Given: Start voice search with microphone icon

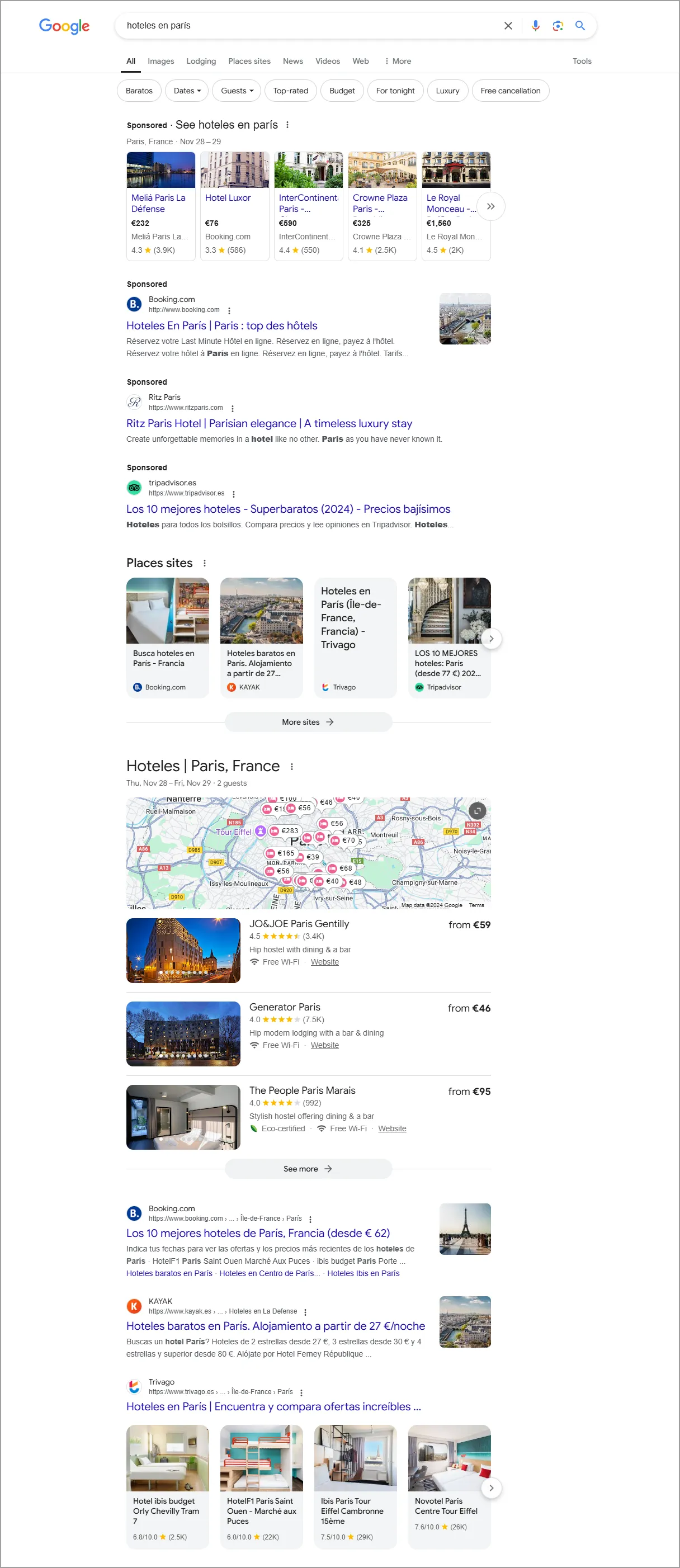Looking at the screenshot, I should [x=536, y=26].
